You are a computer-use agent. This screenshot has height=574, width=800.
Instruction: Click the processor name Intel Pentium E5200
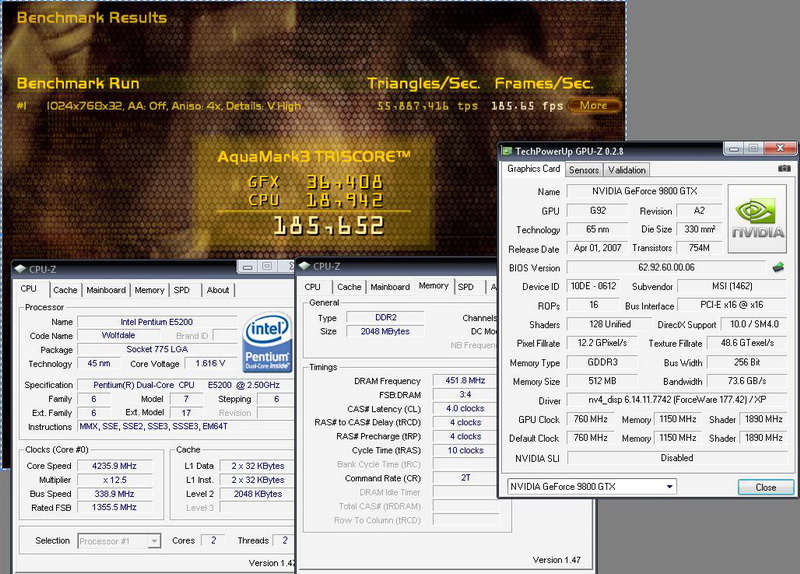click(157, 322)
